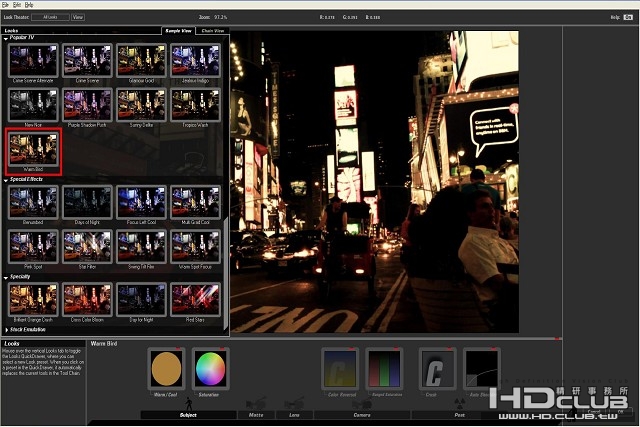Screen dimensions: 640x427
Task: Apply the Pink Spot look
Action: [33, 247]
